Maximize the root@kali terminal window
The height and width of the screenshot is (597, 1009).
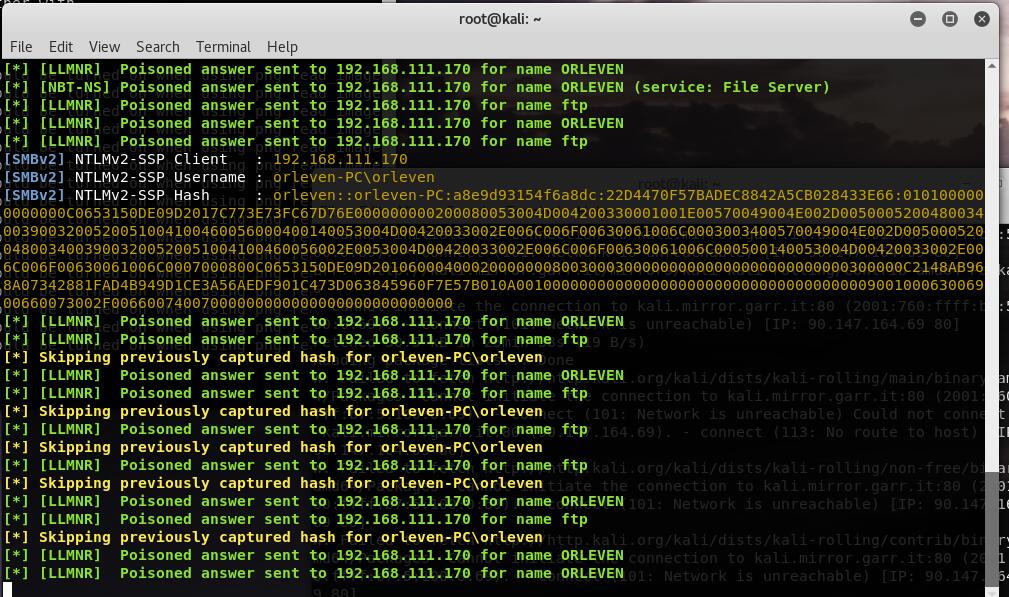[950, 18]
